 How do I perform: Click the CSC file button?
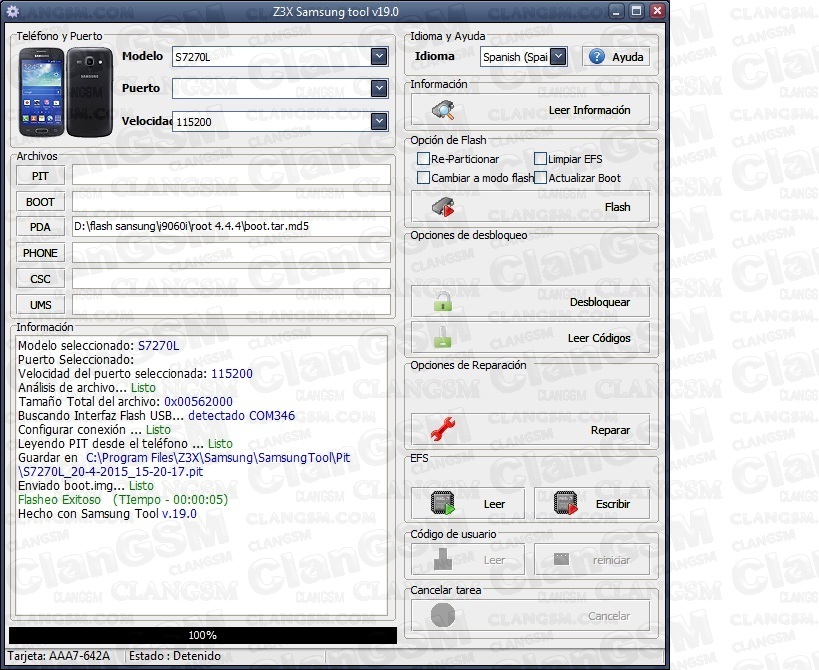[40, 279]
